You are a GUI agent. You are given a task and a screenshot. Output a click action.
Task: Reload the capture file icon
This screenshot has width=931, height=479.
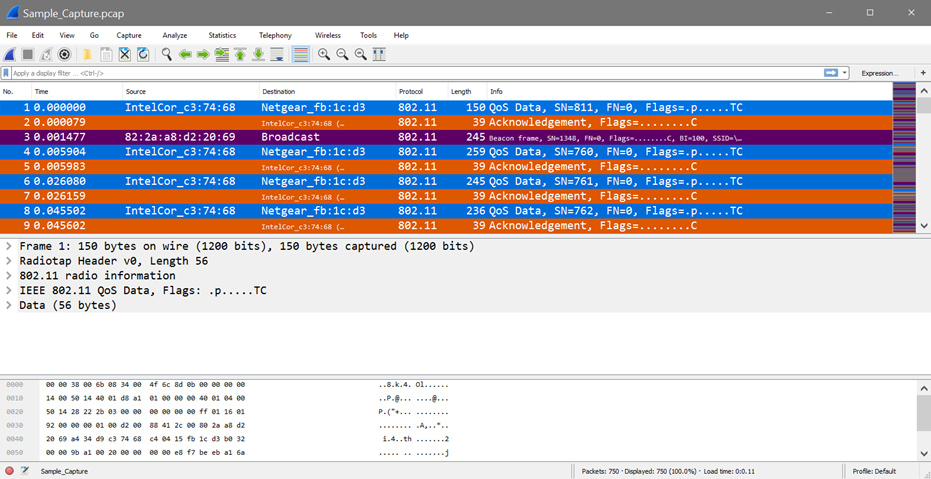pyautogui.click(x=142, y=55)
